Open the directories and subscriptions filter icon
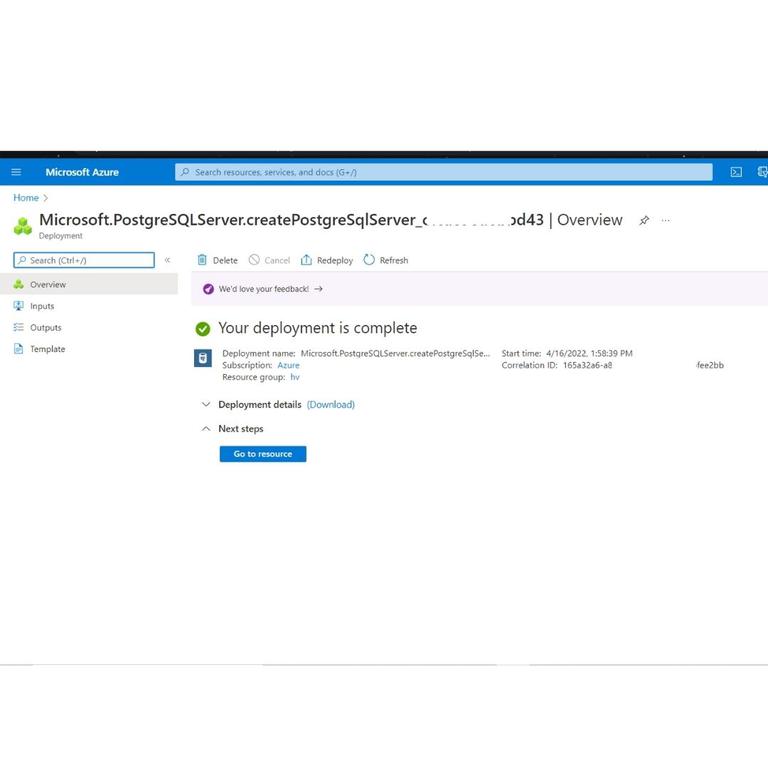The image size is (768, 768). (762, 172)
